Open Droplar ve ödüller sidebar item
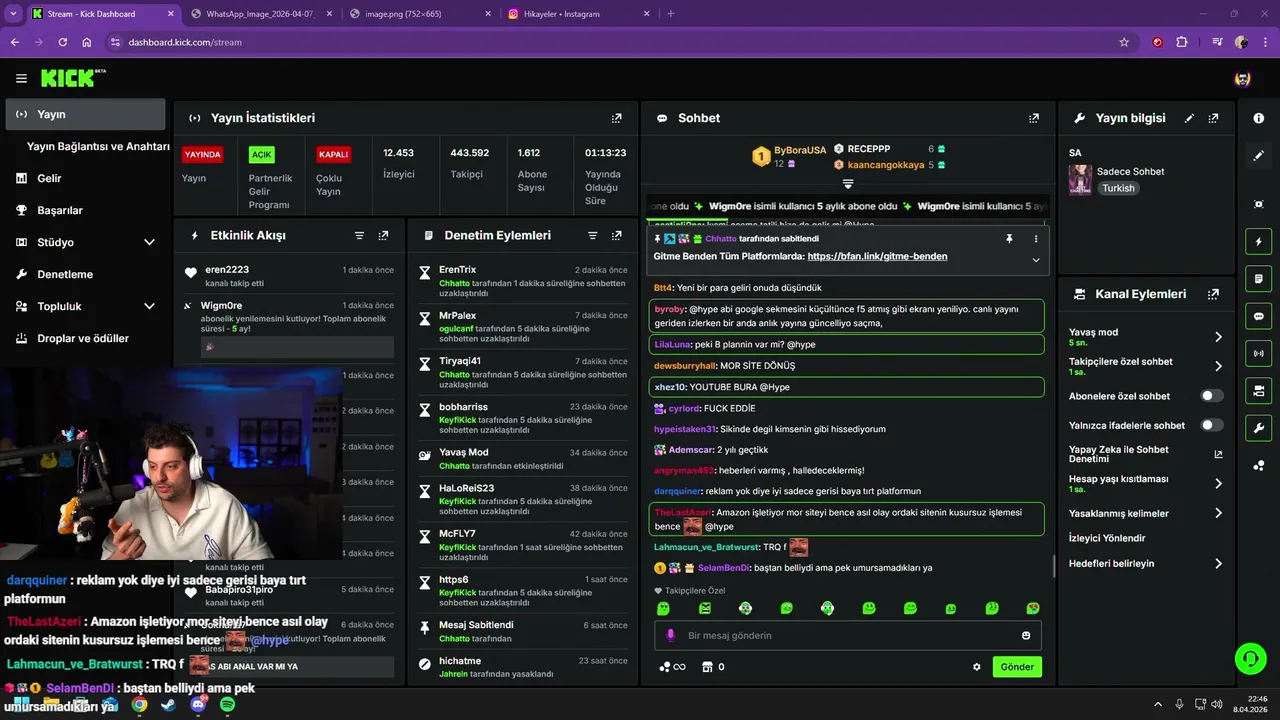The width and height of the screenshot is (1280, 720). tap(83, 338)
